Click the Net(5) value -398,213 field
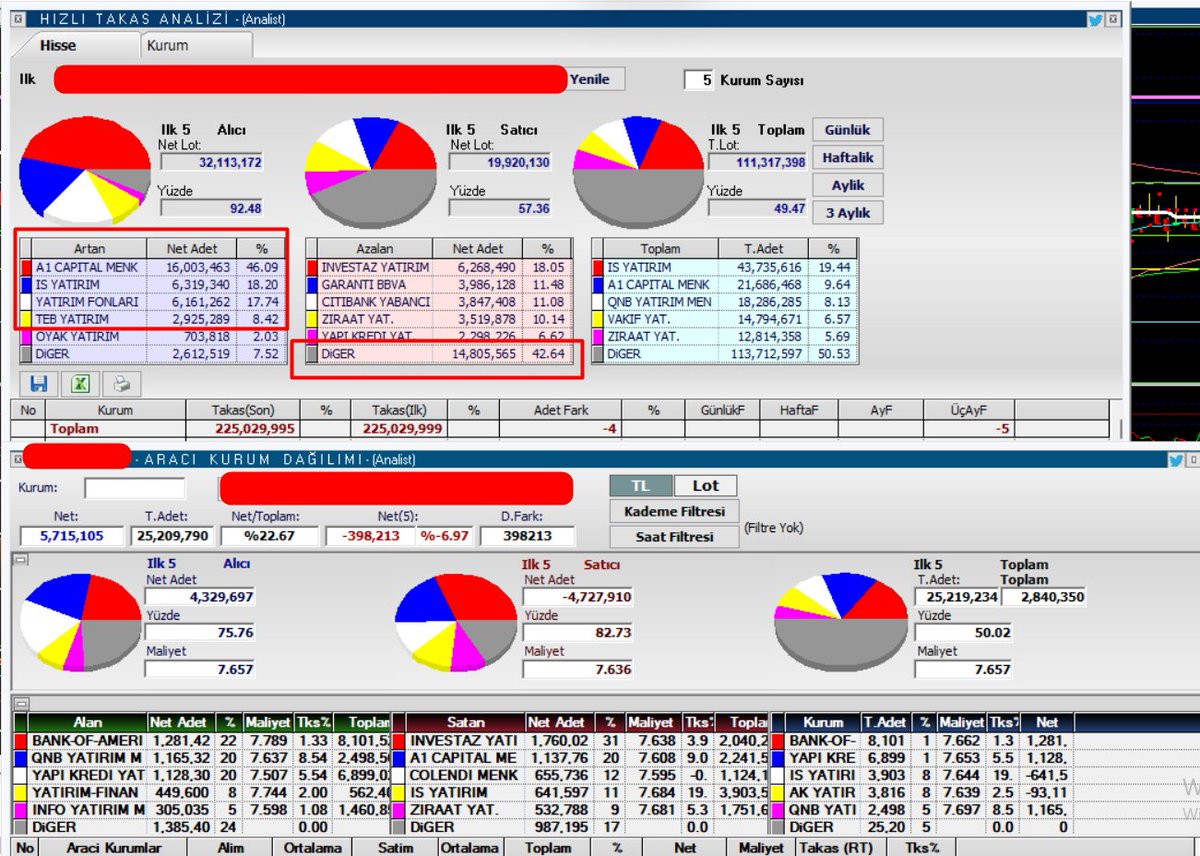This screenshot has width=1200, height=856. (x=368, y=536)
